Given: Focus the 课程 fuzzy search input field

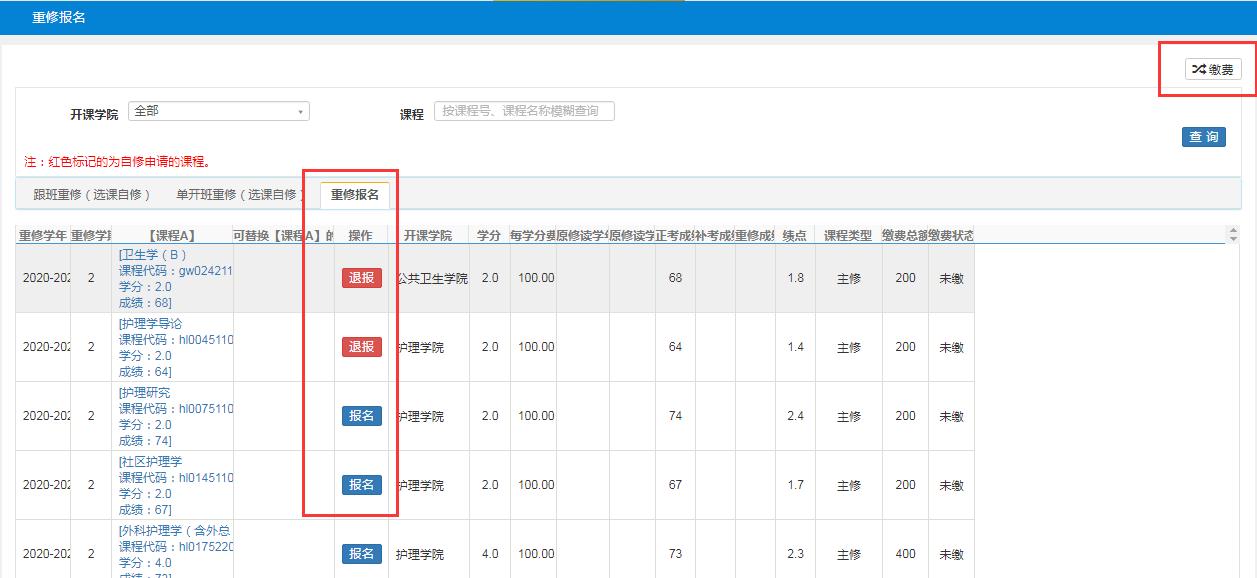Looking at the screenshot, I should tap(524, 111).
